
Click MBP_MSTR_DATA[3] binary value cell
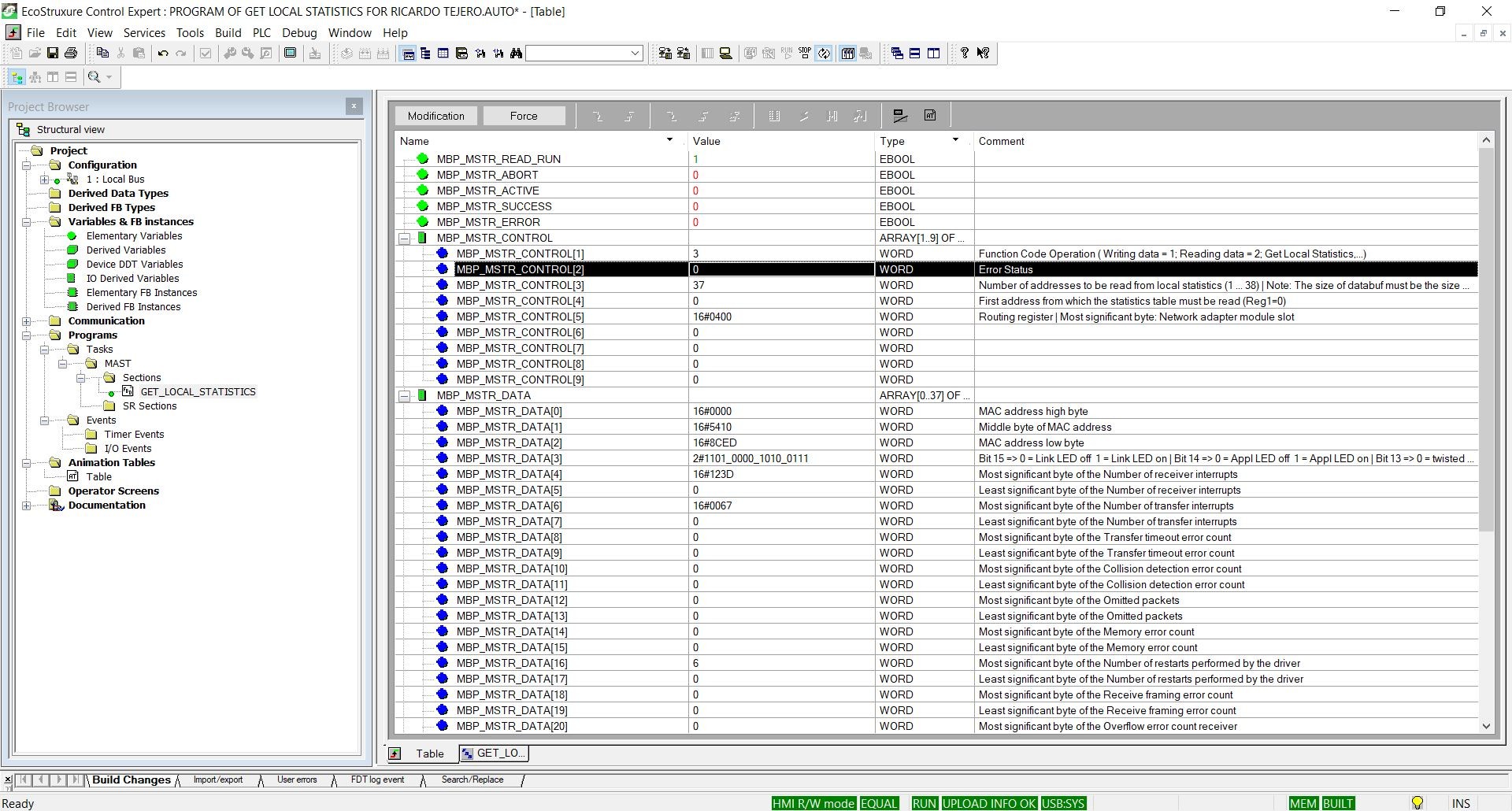pyautogui.click(x=782, y=458)
